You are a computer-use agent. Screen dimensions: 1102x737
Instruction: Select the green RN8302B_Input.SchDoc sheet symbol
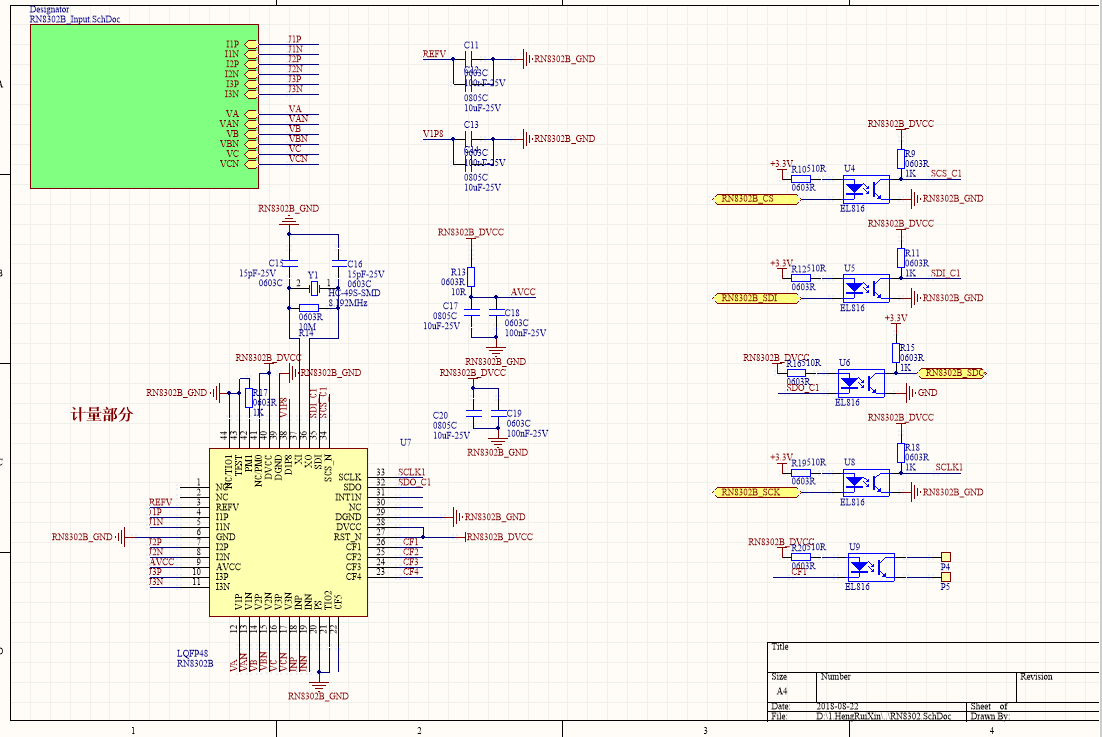click(144, 106)
